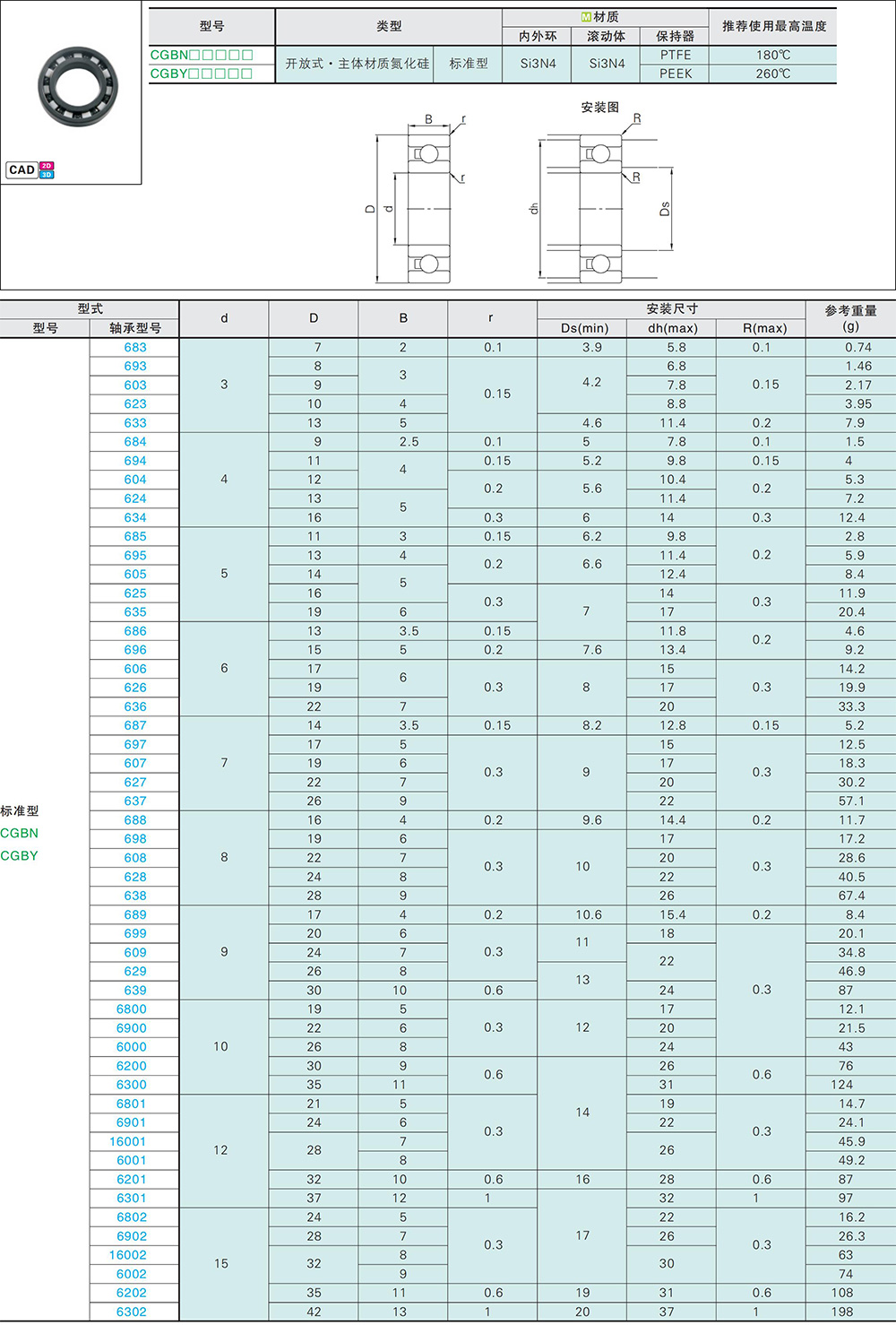Click the PTFE retainer material cell

(676, 55)
